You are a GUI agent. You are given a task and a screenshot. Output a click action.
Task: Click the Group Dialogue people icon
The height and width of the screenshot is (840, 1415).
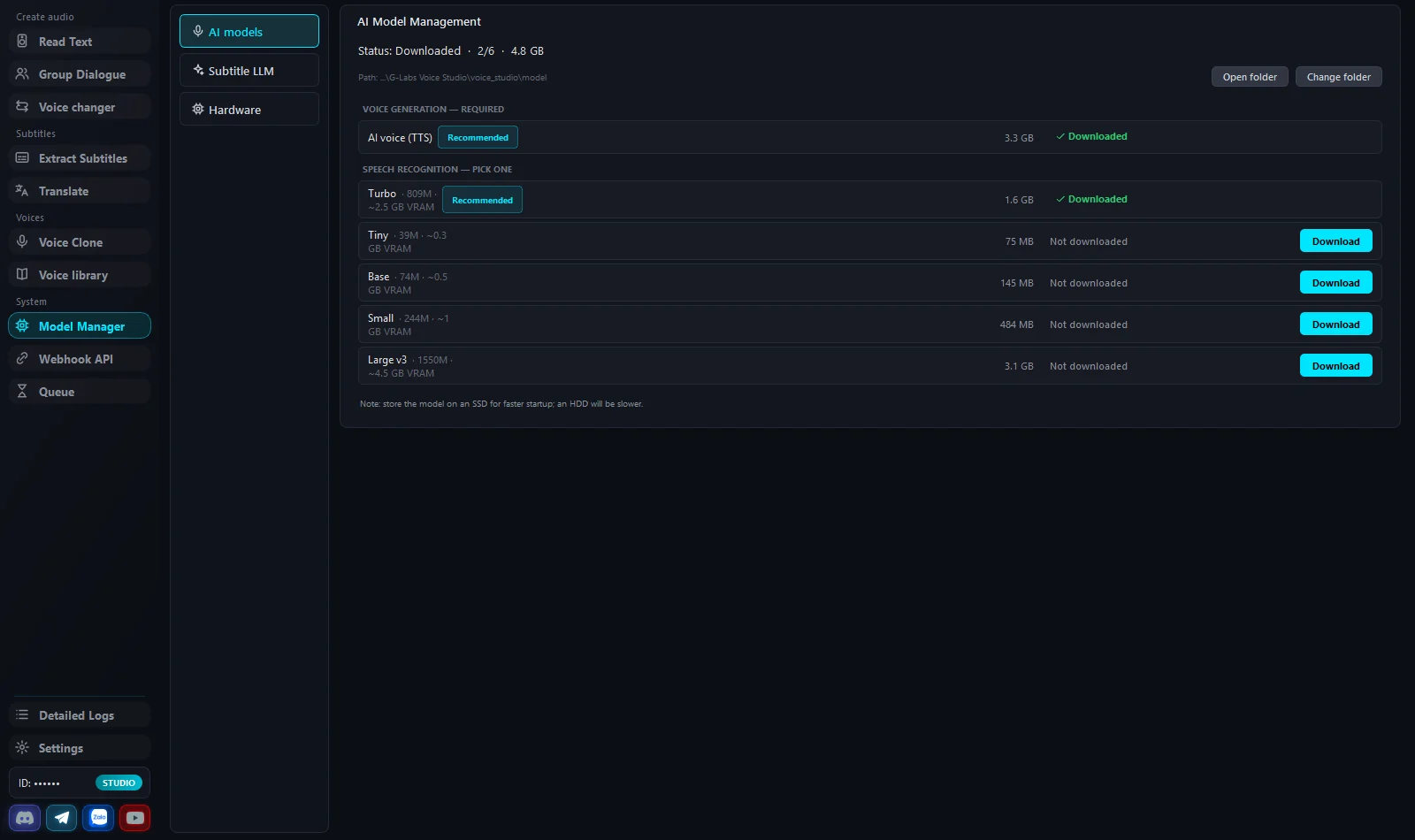[22, 74]
